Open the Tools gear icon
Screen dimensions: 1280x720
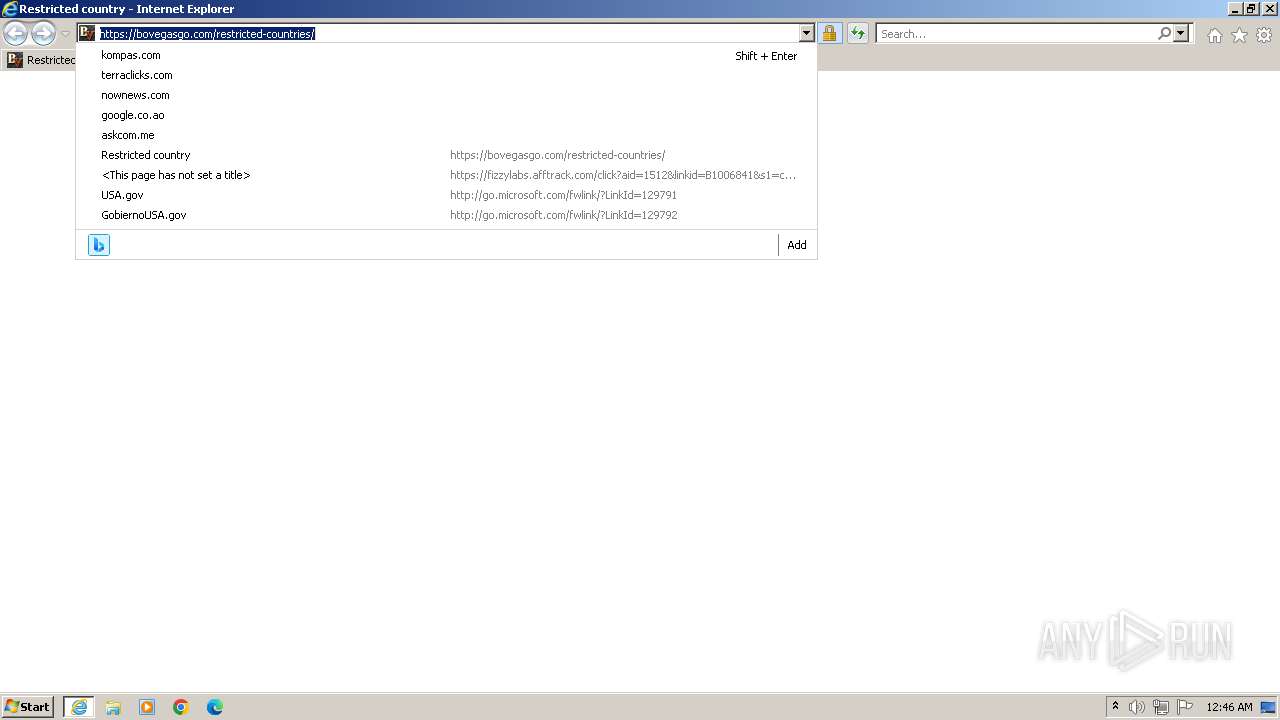coord(1264,35)
